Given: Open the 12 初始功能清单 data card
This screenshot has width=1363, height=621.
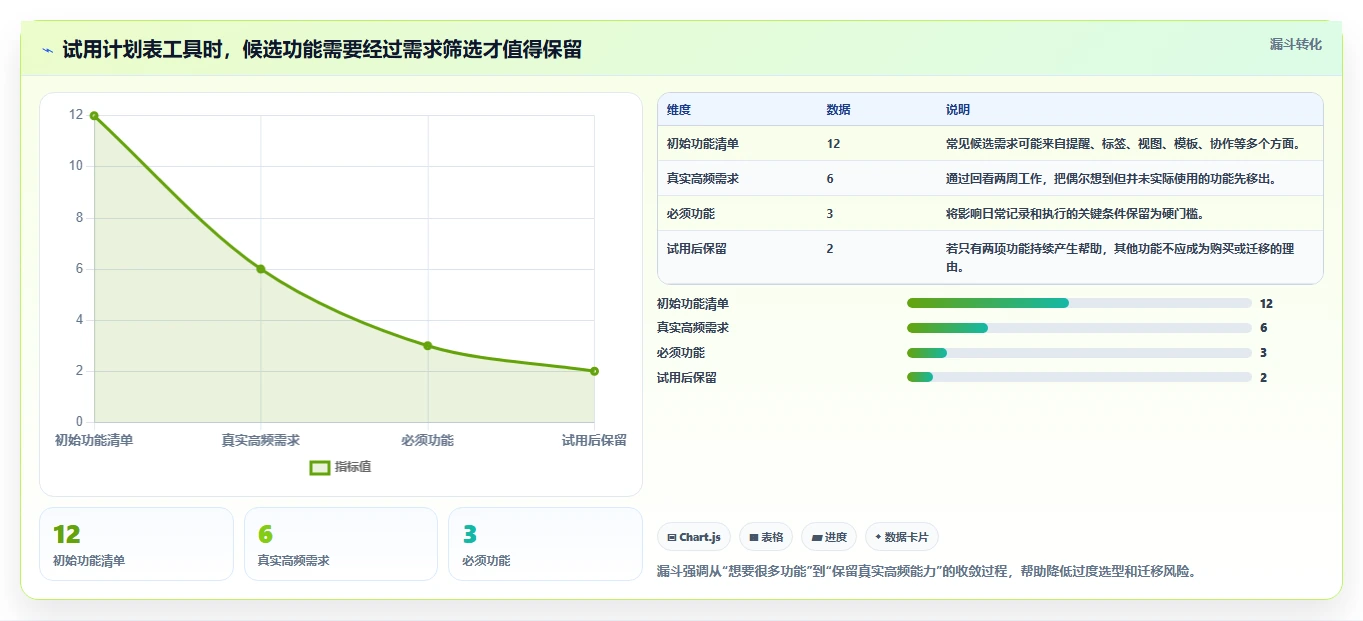Looking at the screenshot, I should pyautogui.click(x=136, y=544).
